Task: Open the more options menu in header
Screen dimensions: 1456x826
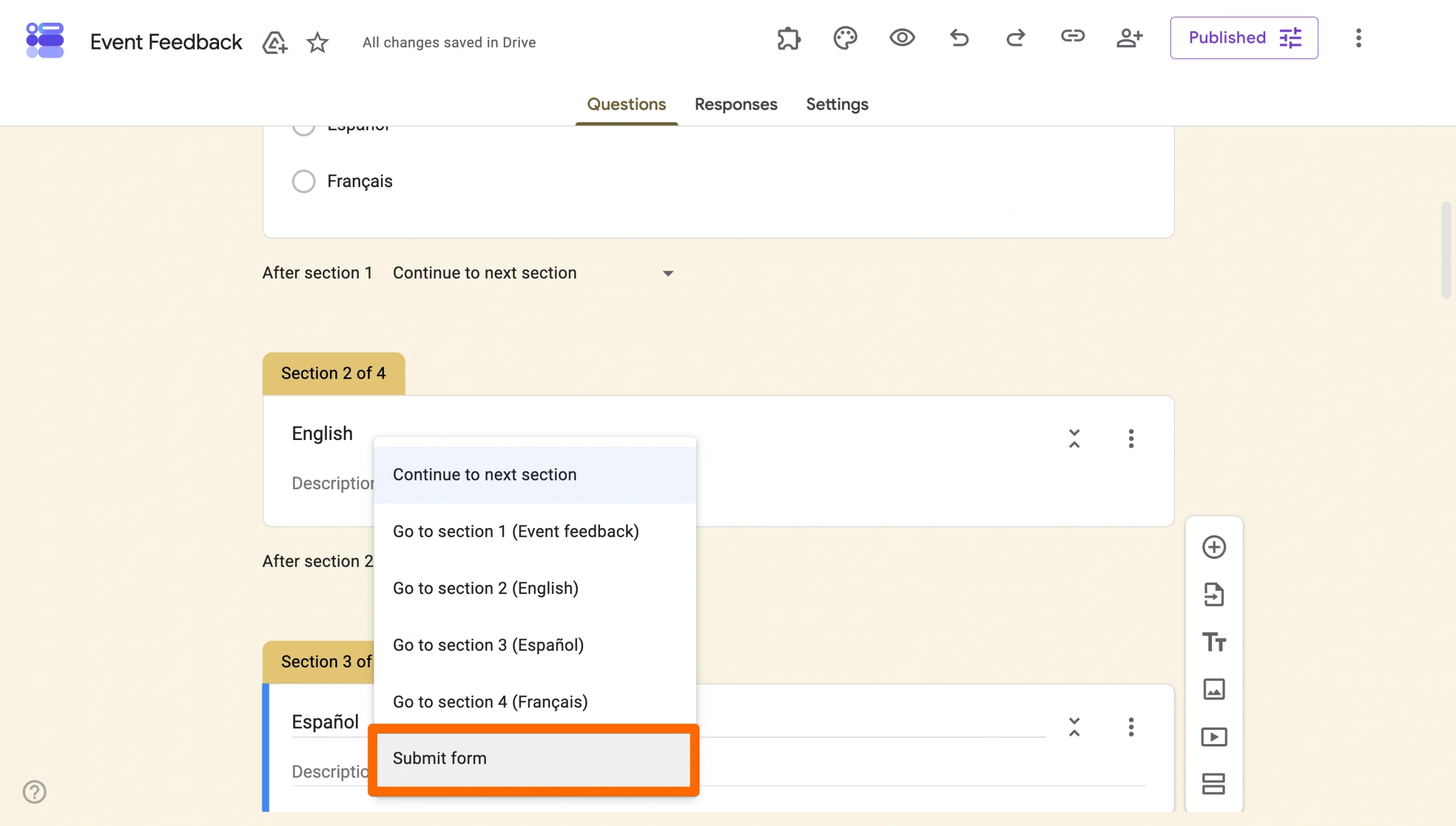Action: pyautogui.click(x=1359, y=38)
